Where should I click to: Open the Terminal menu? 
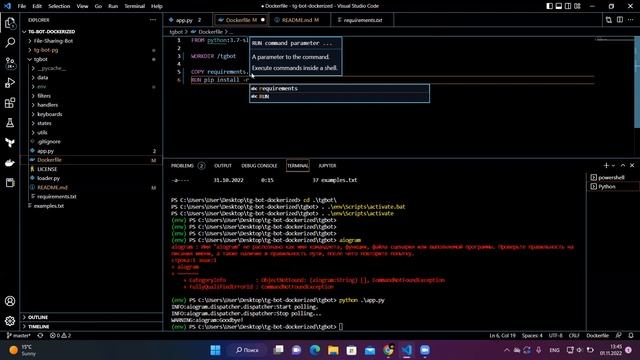coord(134,6)
